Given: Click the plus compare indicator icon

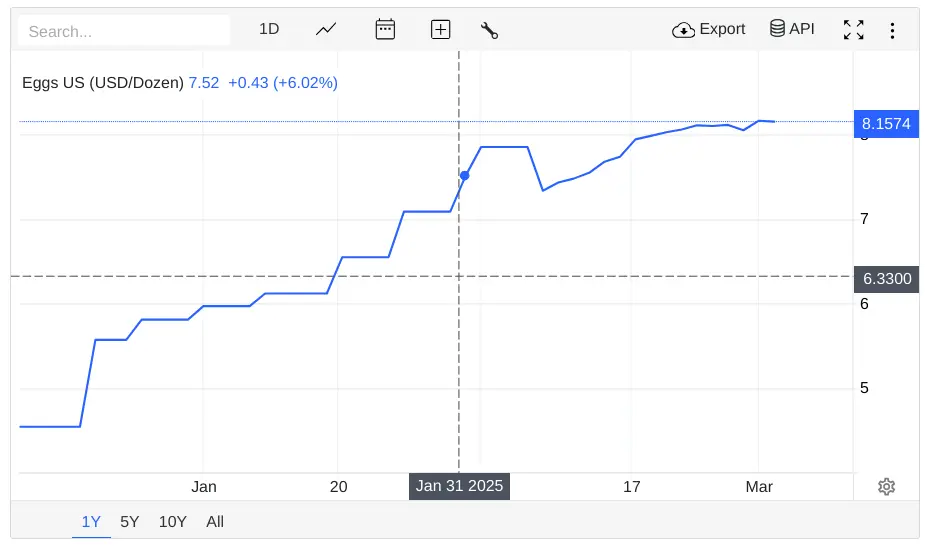Looking at the screenshot, I should (440, 30).
